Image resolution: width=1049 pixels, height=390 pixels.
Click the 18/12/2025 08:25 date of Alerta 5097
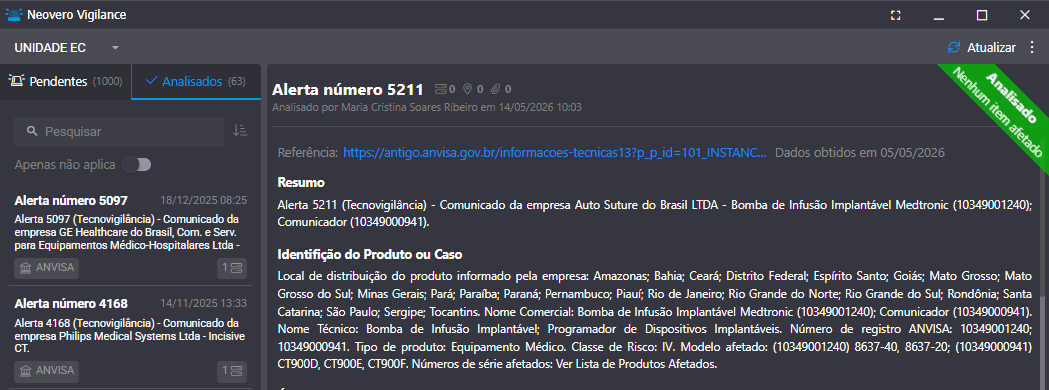pyautogui.click(x=203, y=200)
